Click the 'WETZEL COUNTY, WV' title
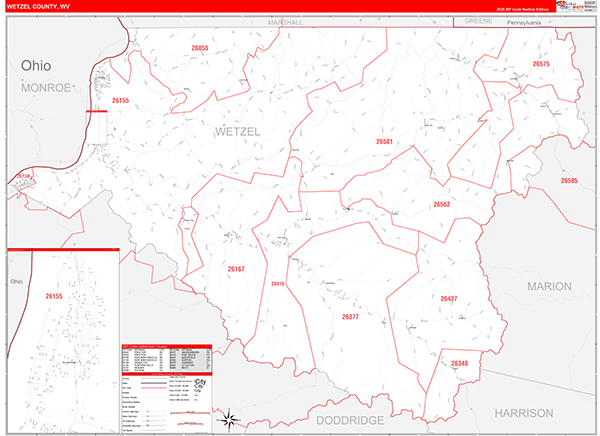 [x=38, y=7]
